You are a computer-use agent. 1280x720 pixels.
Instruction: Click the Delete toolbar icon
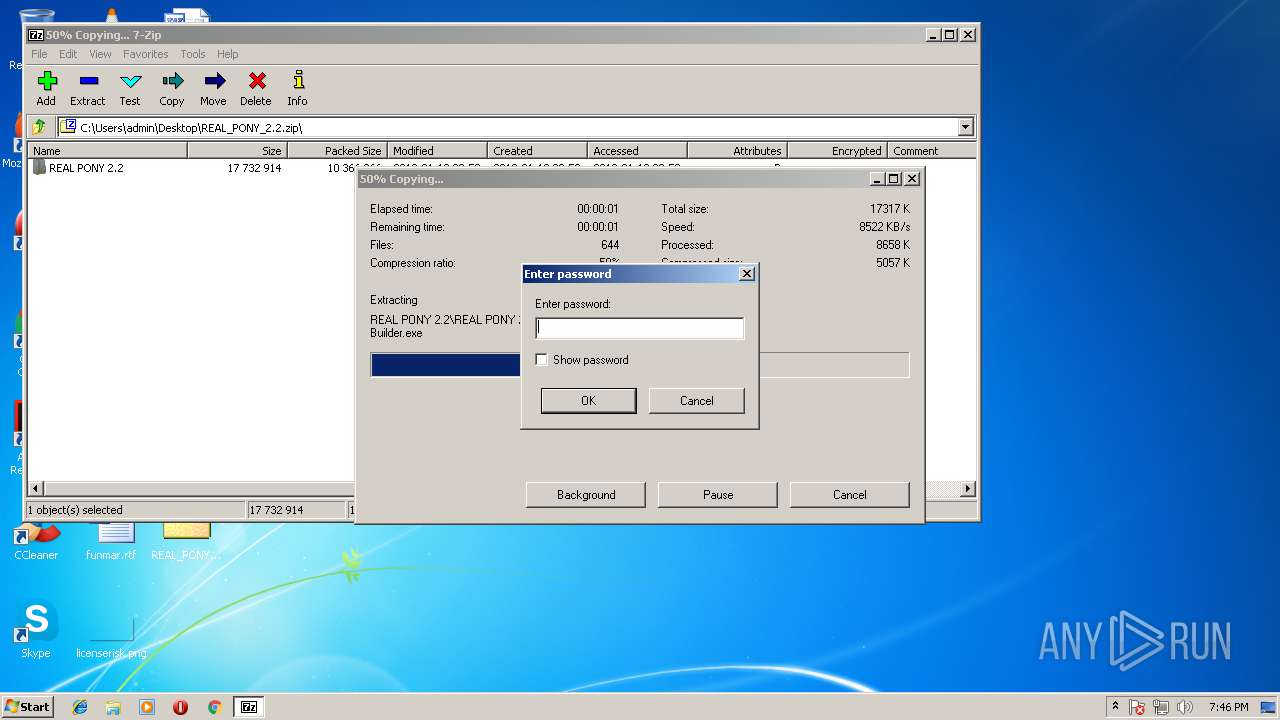pyautogui.click(x=256, y=88)
